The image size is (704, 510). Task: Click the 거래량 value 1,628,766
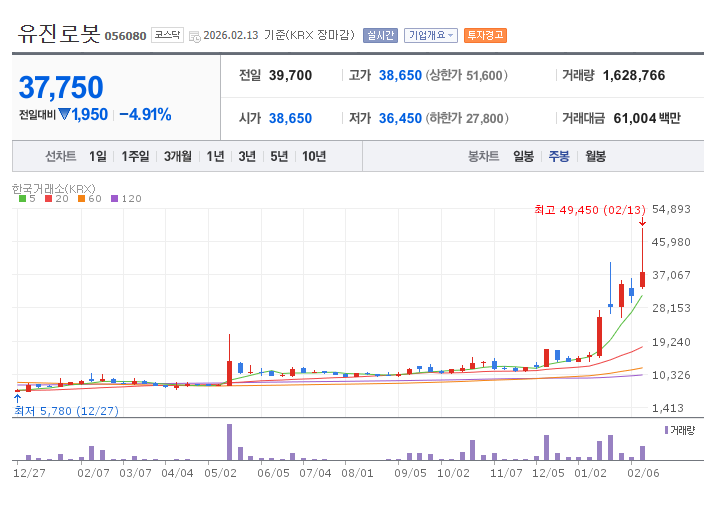pos(634,75)
